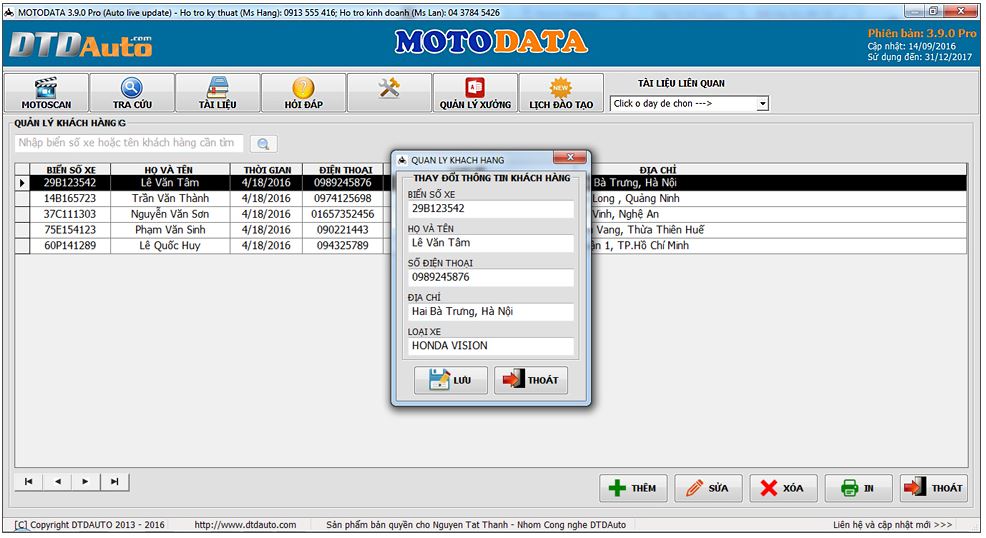The width and height of the screenshot is (986, 538).
Task: Click Liên hệ và cập nhật mới
Action: [x=892, y=525]
